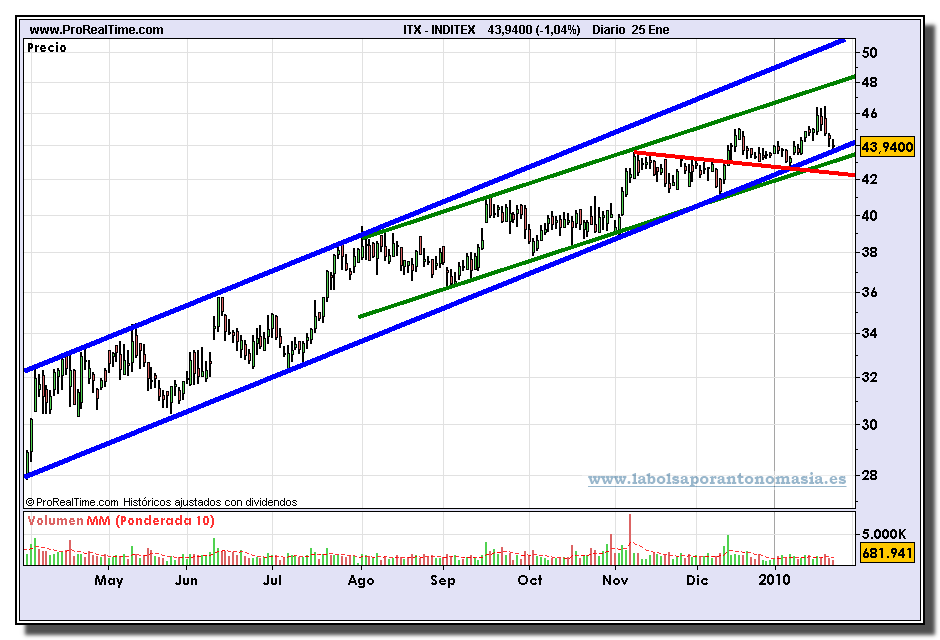Screen dimensions: 940x640
Task: Click the Volumen MM (Ponderada 10) label
Action: tap(121, 520)
